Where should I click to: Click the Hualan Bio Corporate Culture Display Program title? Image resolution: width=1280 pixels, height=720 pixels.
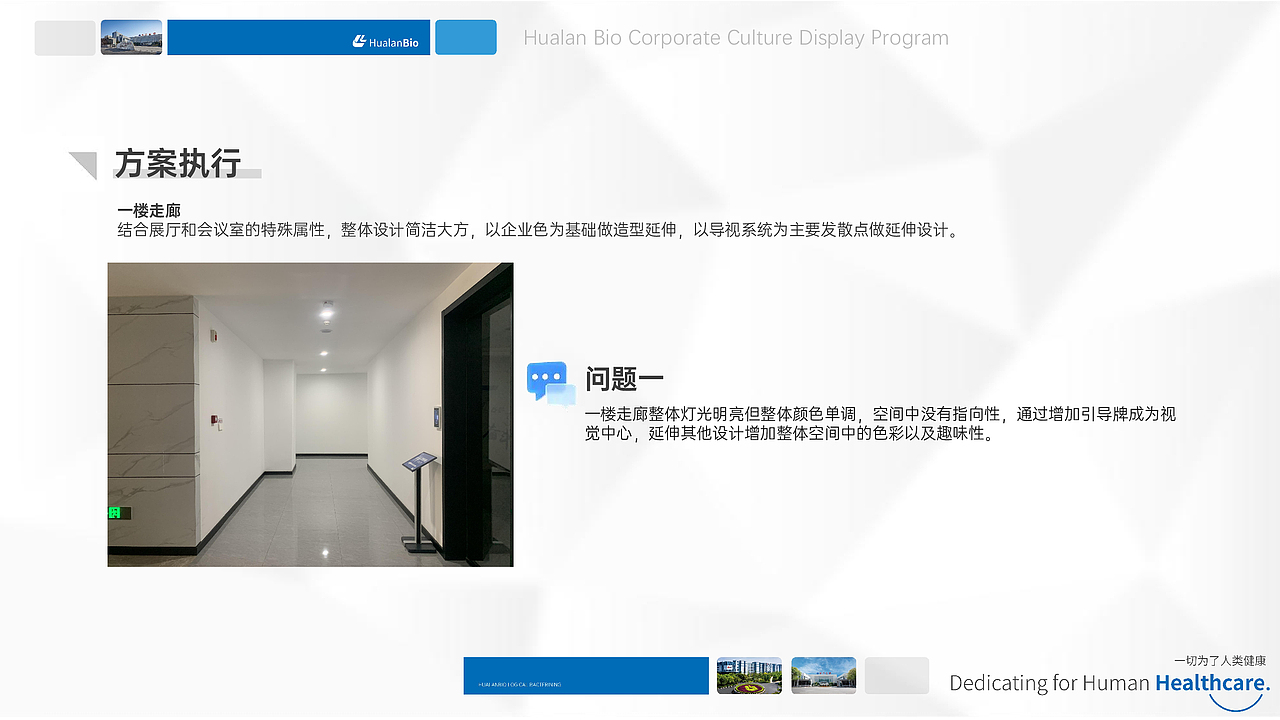[736, 38]
